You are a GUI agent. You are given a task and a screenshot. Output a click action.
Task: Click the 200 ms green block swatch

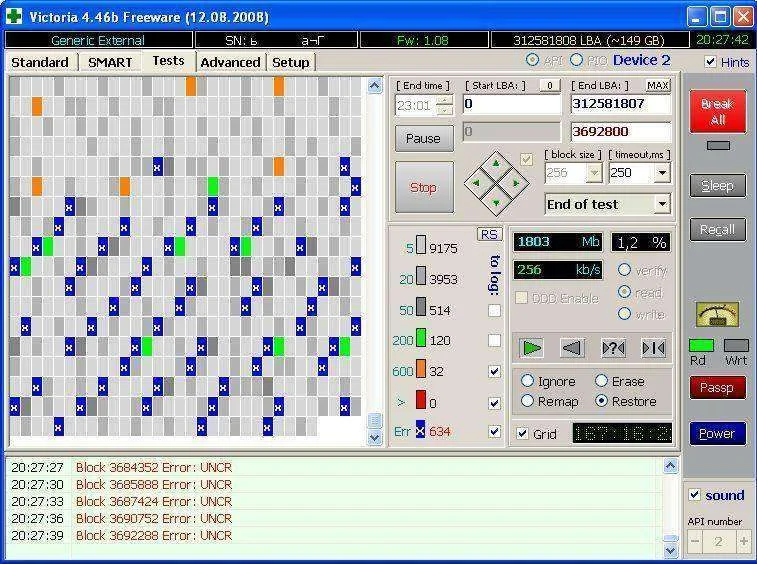[421, 338]
